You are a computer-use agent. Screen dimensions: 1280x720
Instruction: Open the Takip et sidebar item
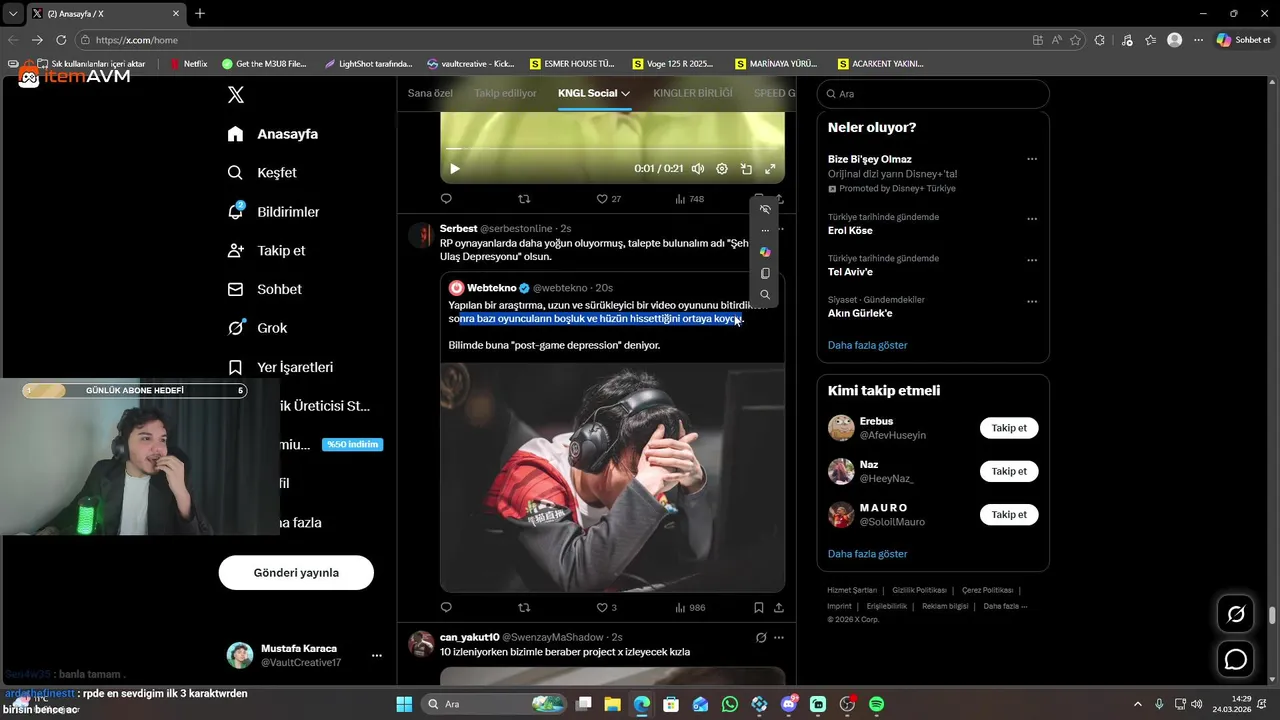(x=266, y=251)
